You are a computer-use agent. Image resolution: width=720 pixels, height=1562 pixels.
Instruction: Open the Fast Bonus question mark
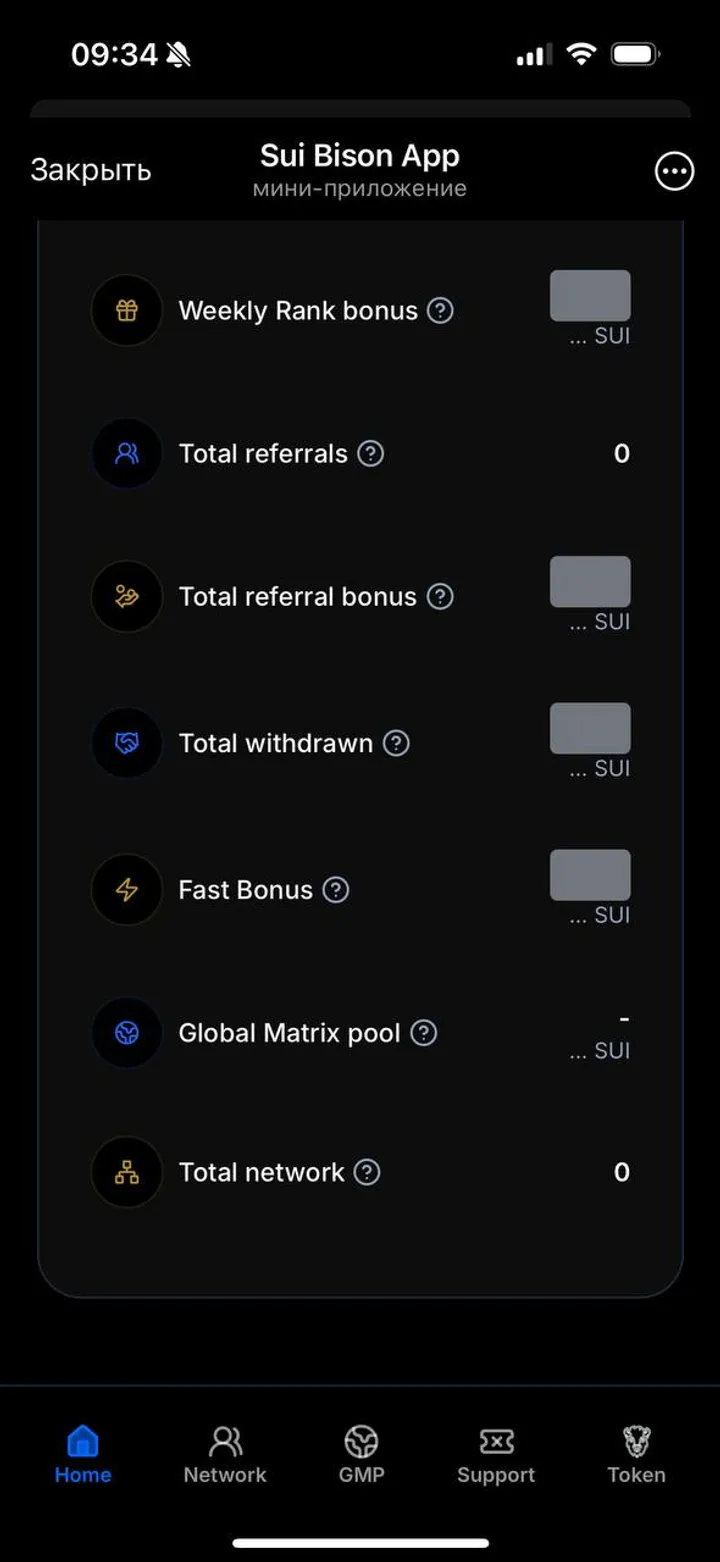point(336,890)
